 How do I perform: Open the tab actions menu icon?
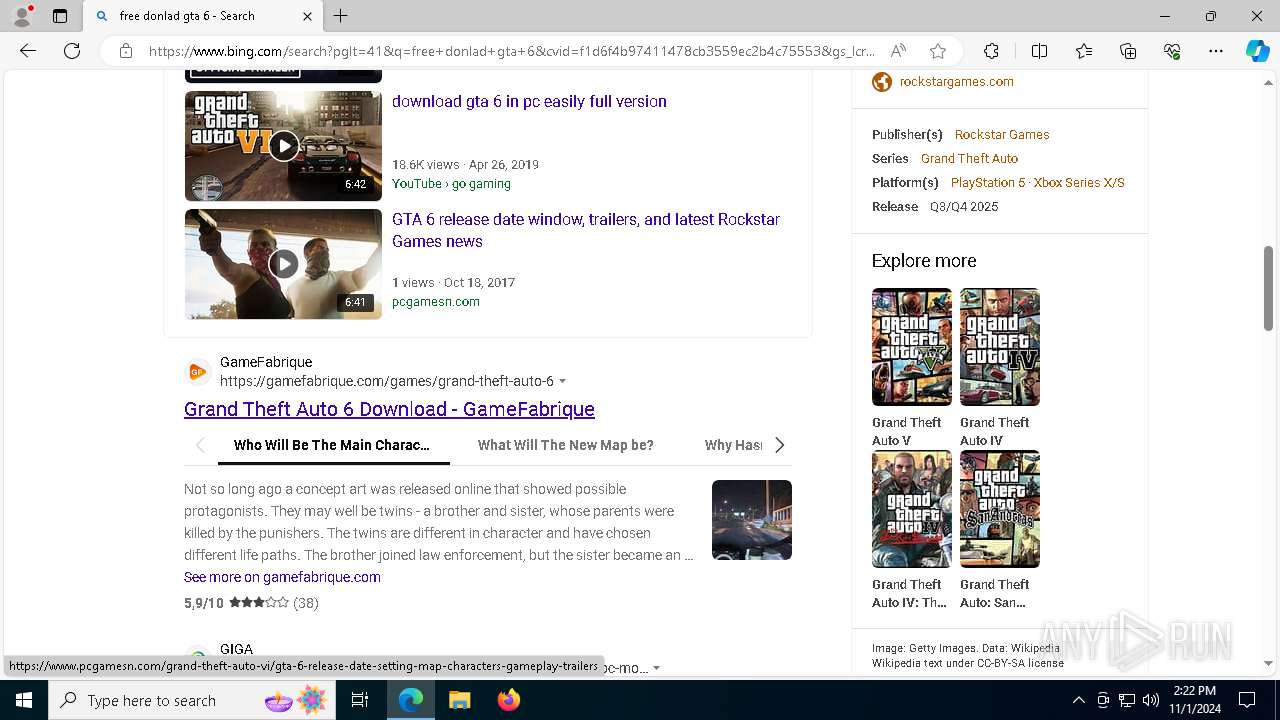[x=60, y=16]
